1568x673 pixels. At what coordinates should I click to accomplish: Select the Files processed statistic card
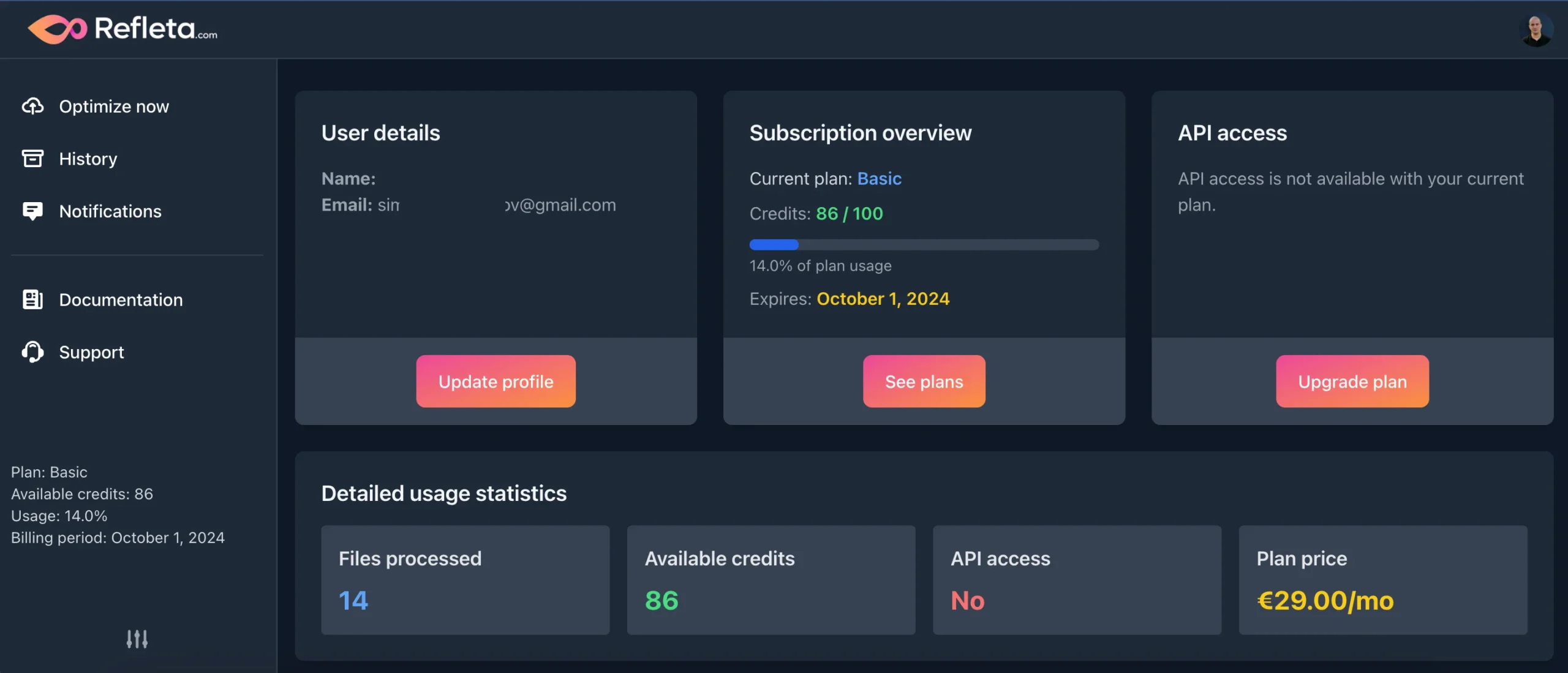[465, 579]
